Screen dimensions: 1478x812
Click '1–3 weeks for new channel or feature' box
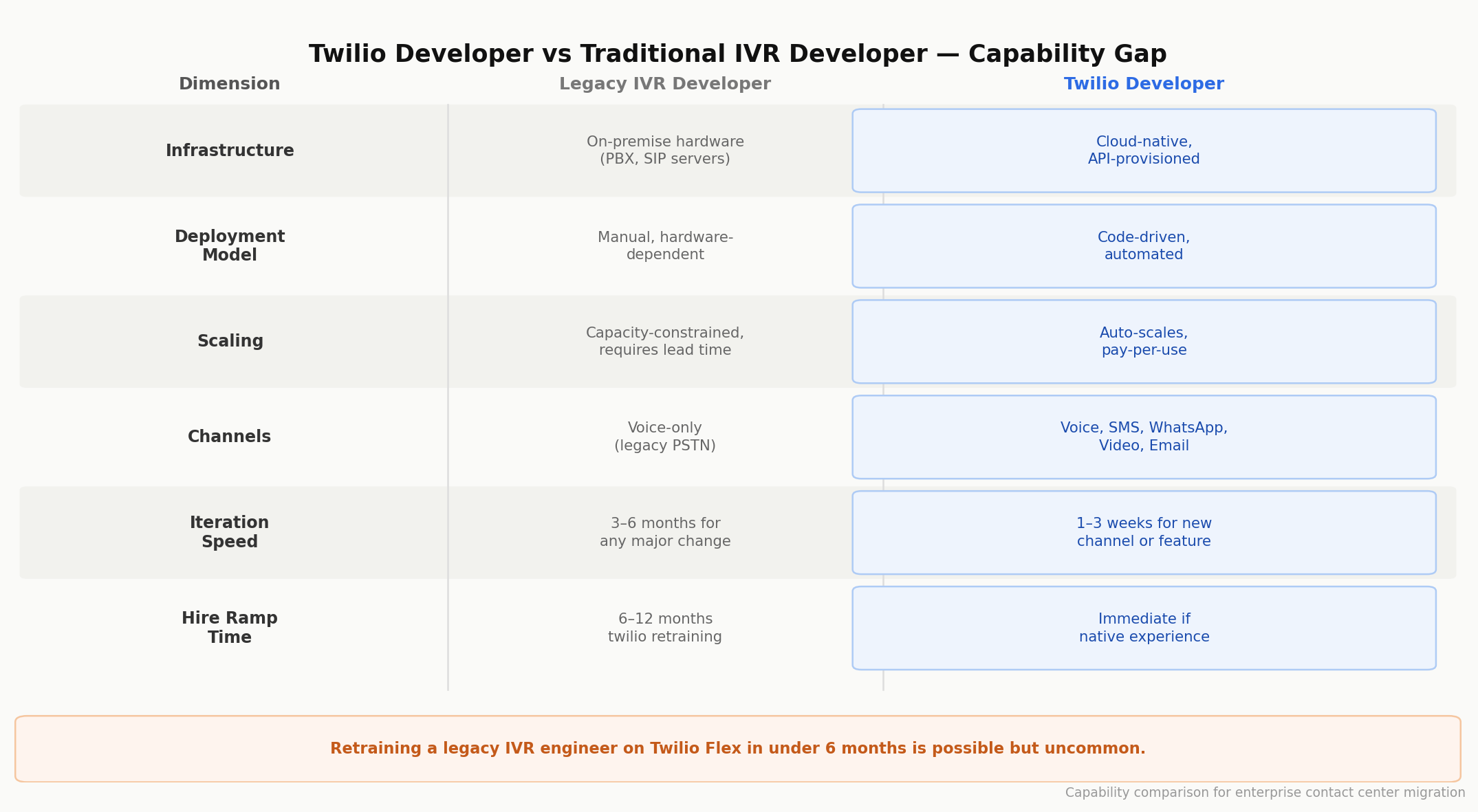pyautogui.click(x=1144, y=533)
